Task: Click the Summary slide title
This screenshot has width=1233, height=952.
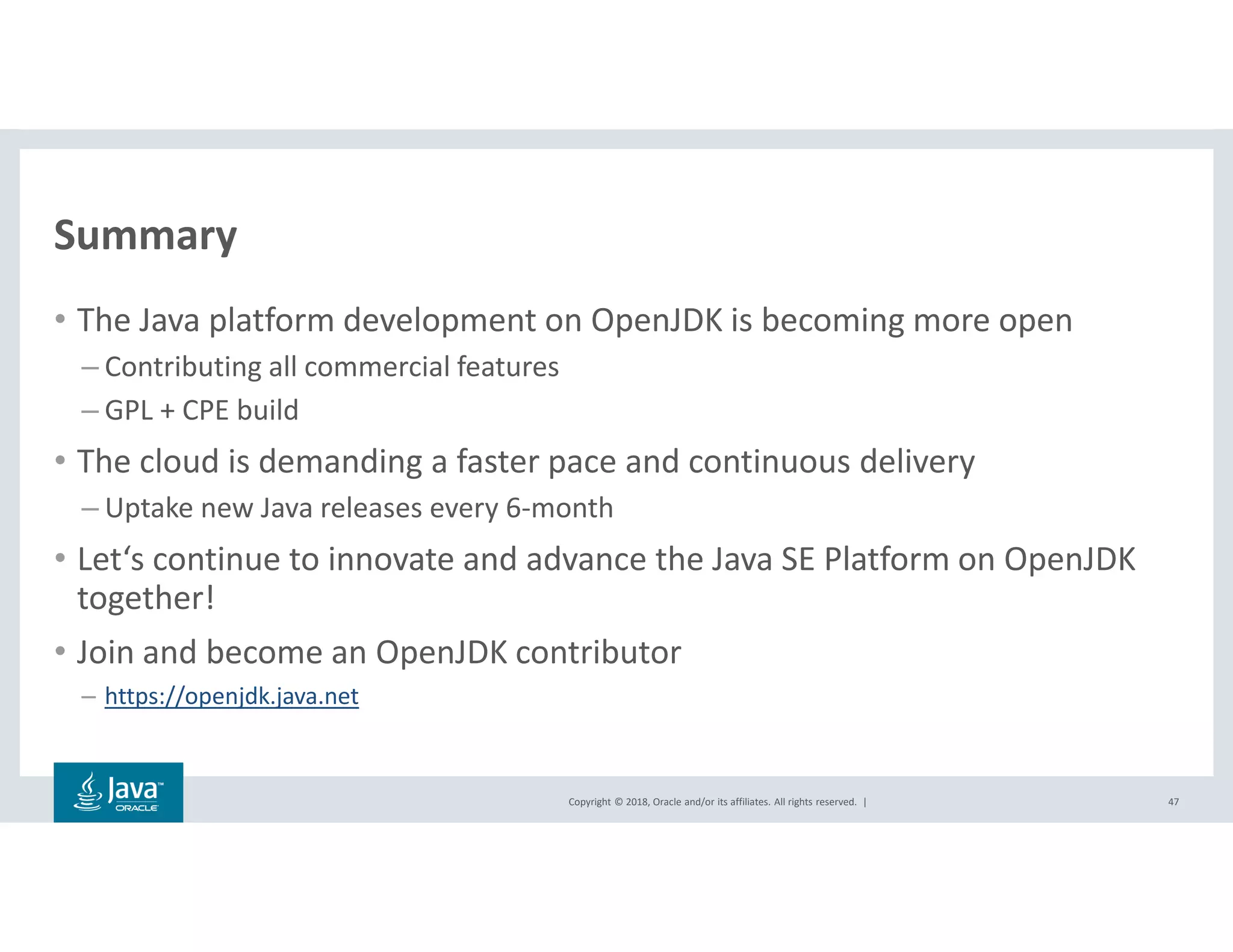Action: (x=145, y=235)
